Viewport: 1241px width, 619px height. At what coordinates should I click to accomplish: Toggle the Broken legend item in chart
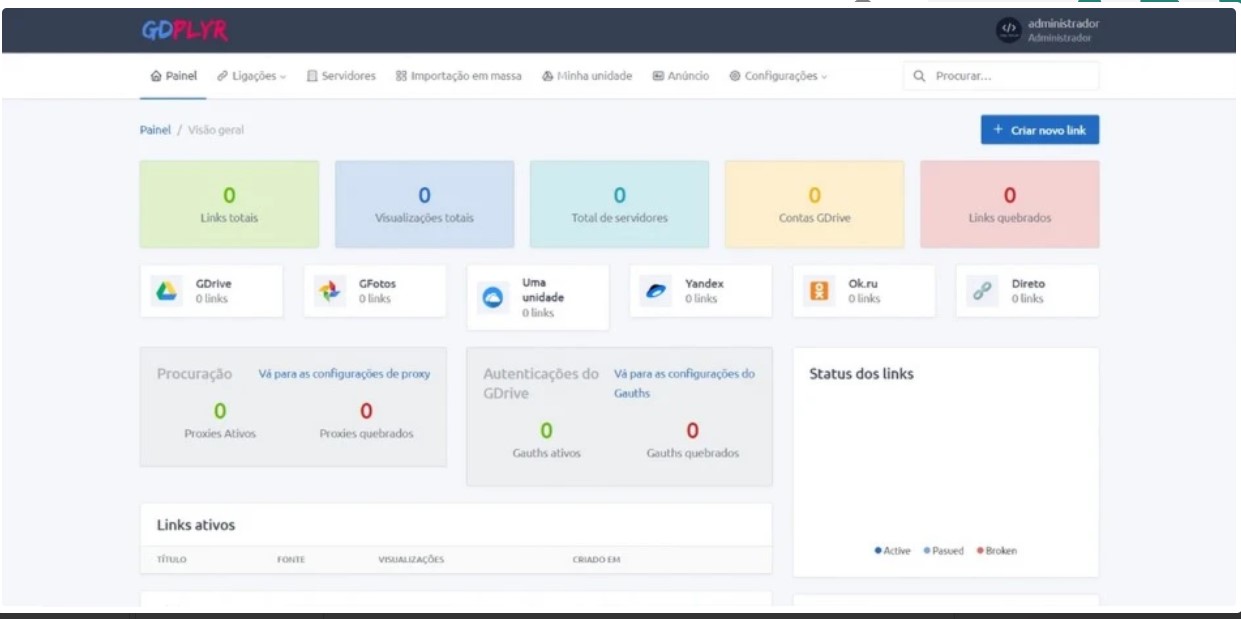996,551
